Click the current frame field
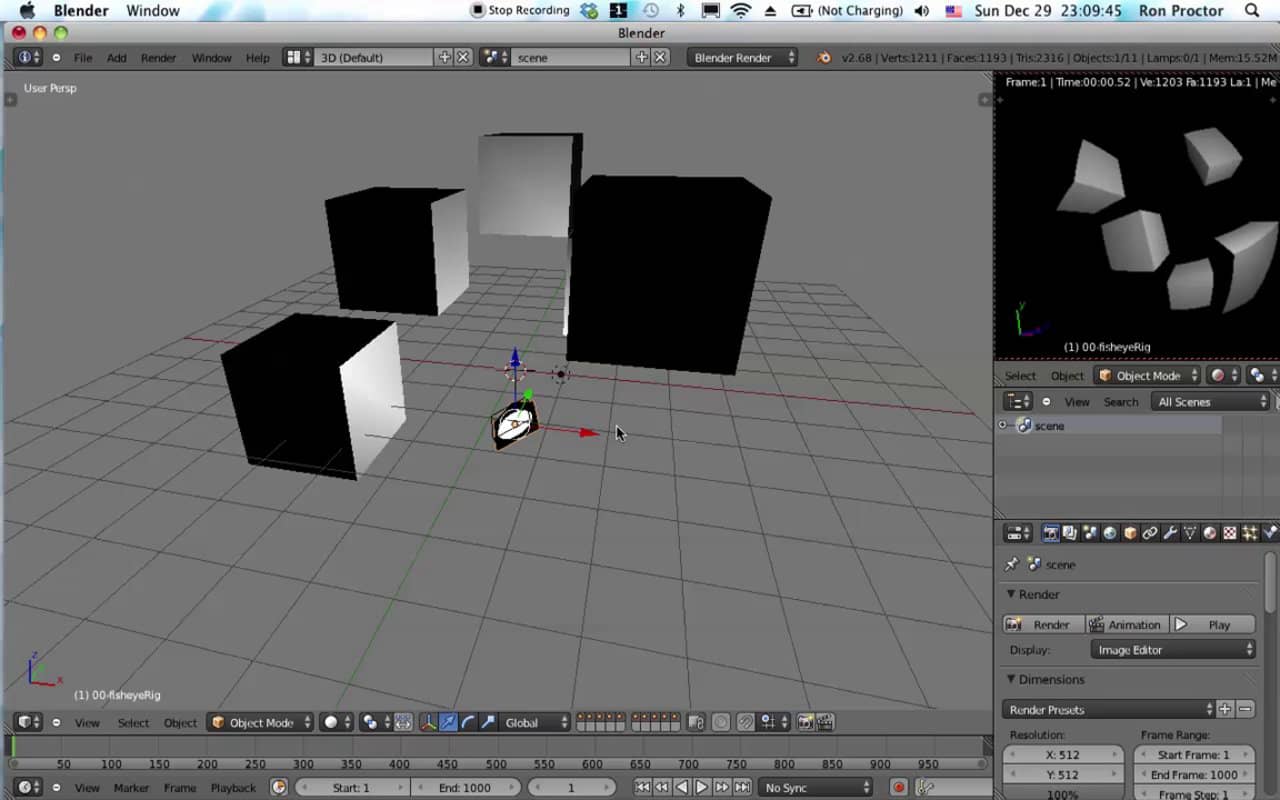 tap(571, 787)
